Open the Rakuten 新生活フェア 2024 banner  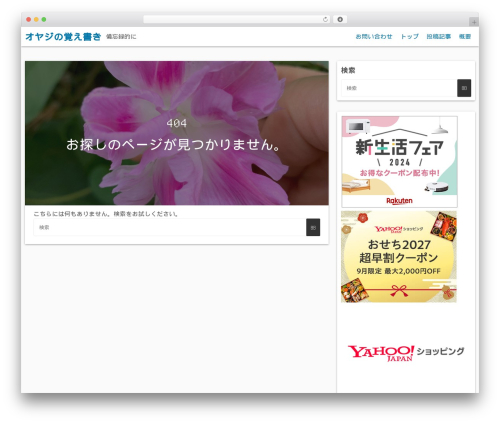pos(399,162)
